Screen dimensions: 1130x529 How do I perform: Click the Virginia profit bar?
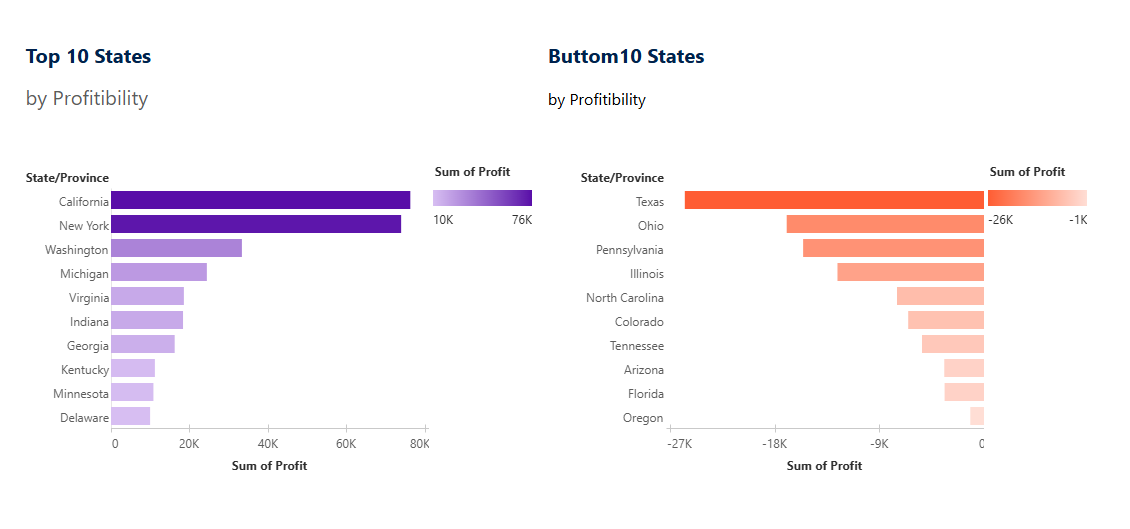point(147,296)
